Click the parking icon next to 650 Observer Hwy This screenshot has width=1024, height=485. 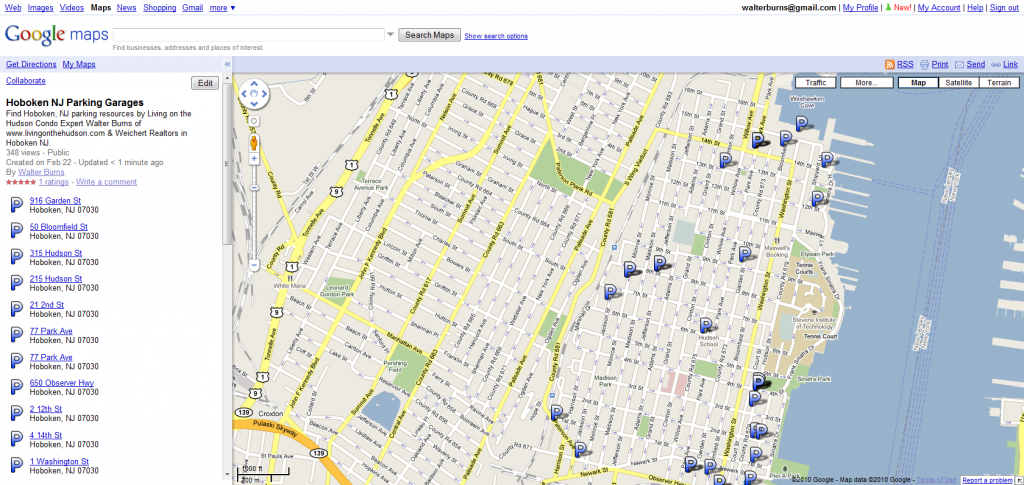[x=16, y=387]
